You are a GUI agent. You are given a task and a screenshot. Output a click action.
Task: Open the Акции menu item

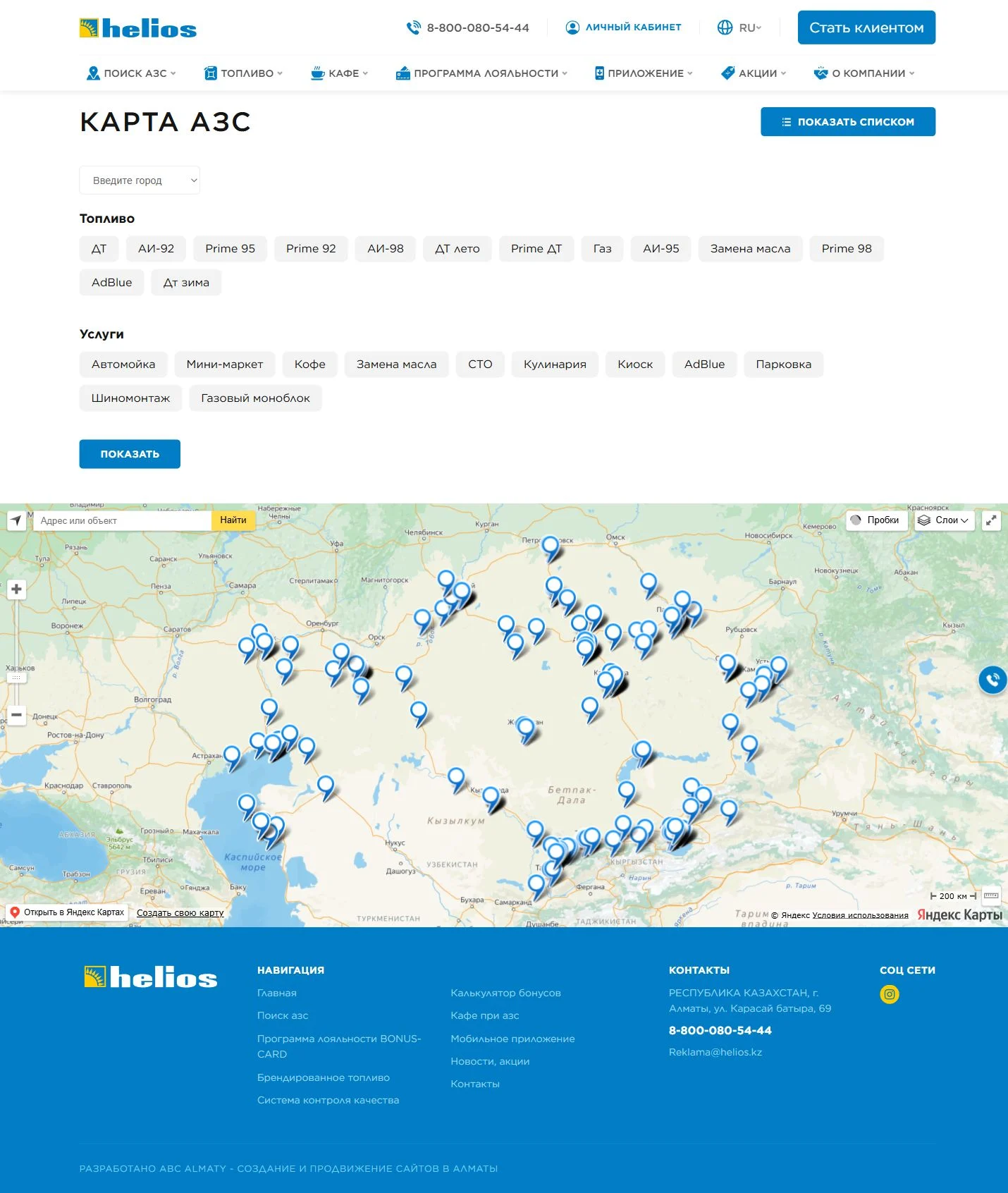(753, 73)
